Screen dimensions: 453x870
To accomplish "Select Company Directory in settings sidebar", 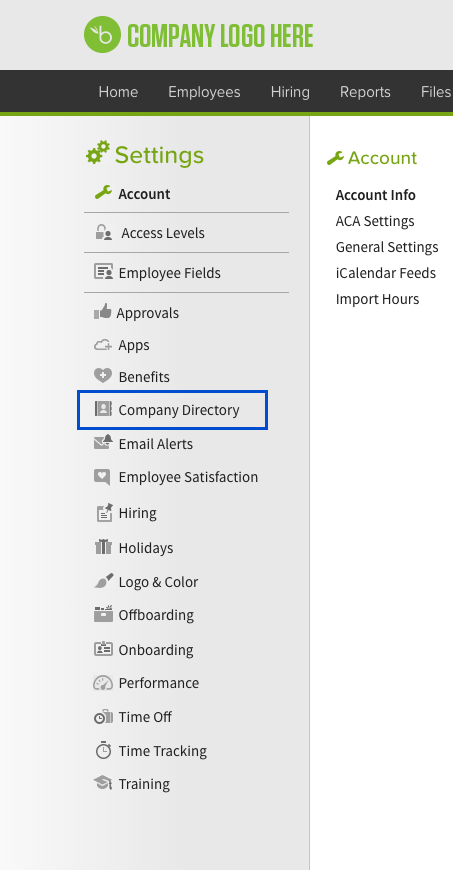I will click(173, 410).
